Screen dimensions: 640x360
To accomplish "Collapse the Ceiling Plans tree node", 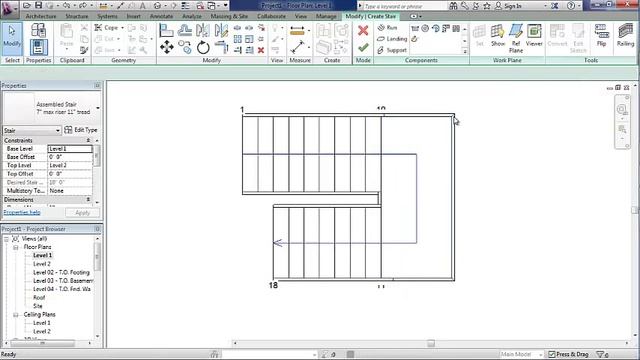I will point(16,315).
